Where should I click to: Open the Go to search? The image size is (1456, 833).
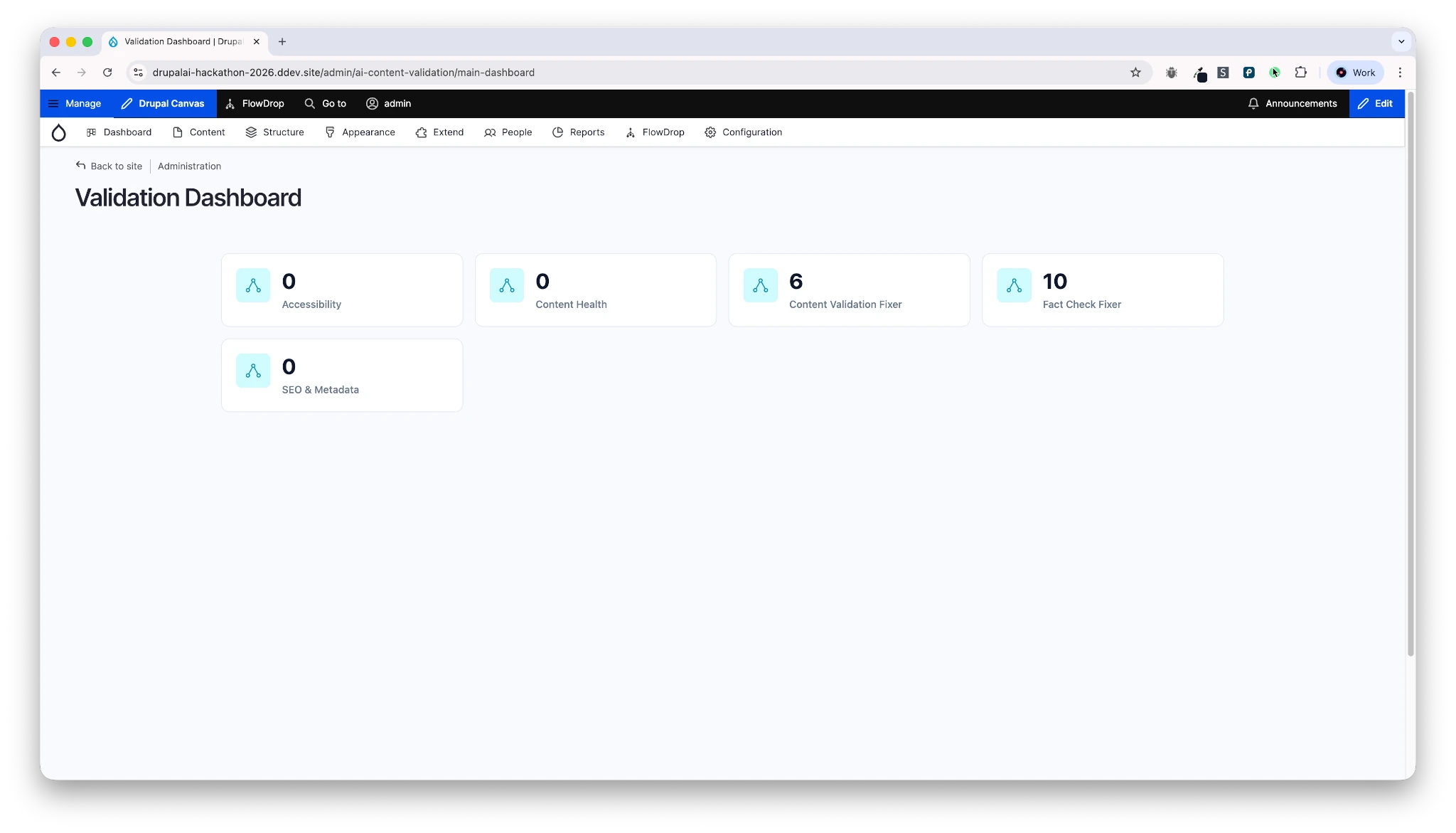point(325,104)
